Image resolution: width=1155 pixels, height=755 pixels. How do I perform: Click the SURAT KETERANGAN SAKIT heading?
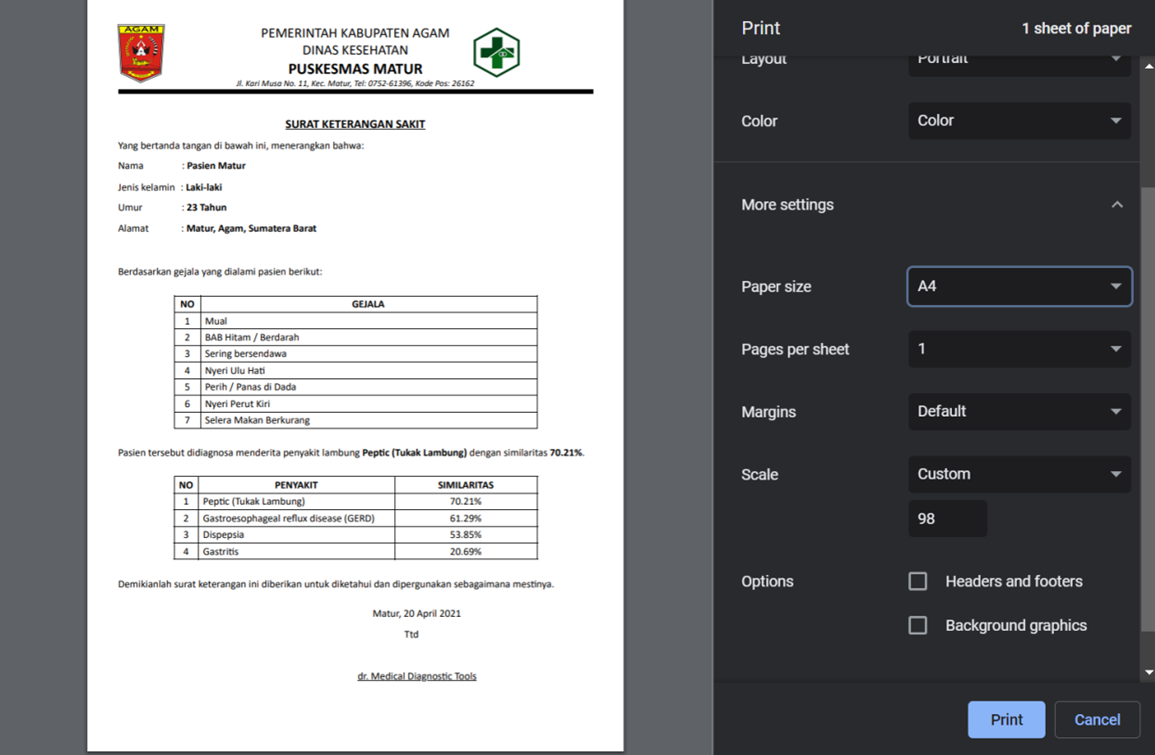(355, 124)
